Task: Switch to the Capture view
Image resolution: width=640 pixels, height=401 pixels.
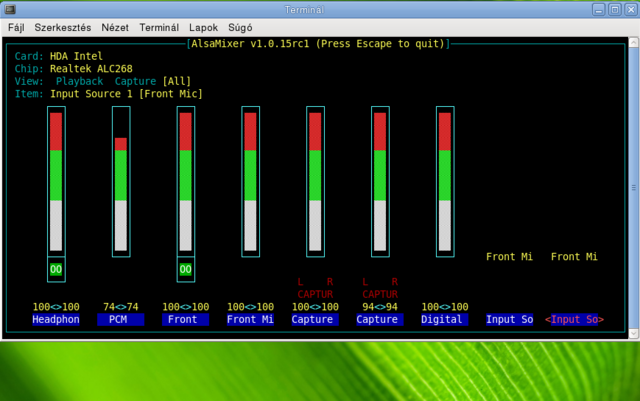Action: coord(135,81)
